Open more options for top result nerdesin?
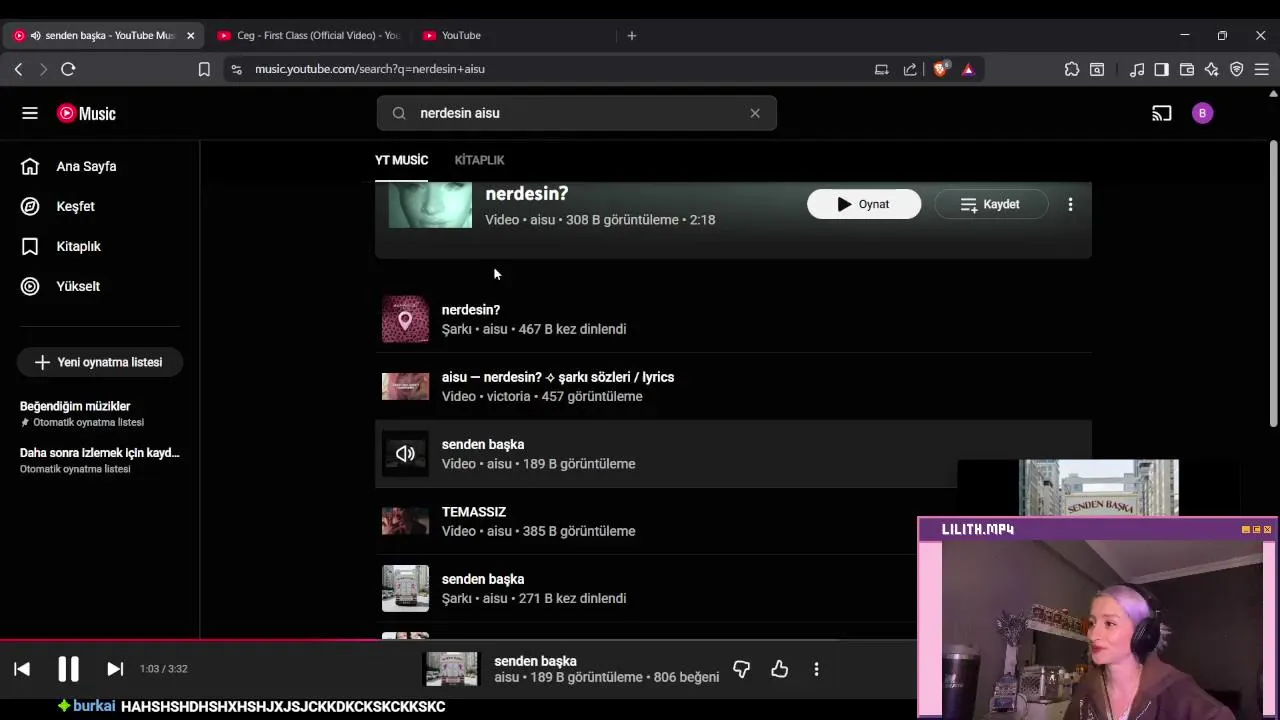The width and height of the screenshot is (1280, 720). pyautogui.click(x=1070, y=204)
